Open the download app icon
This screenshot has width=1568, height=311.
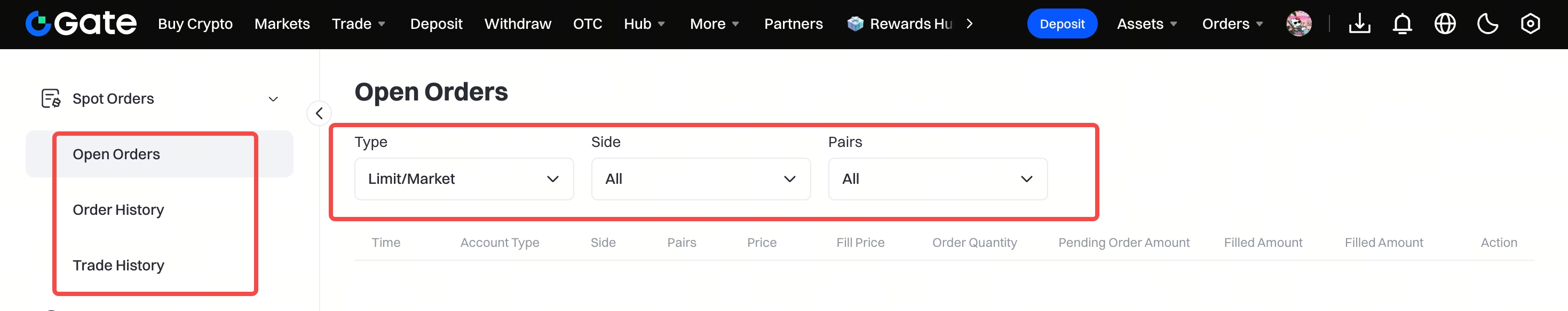1359,24
